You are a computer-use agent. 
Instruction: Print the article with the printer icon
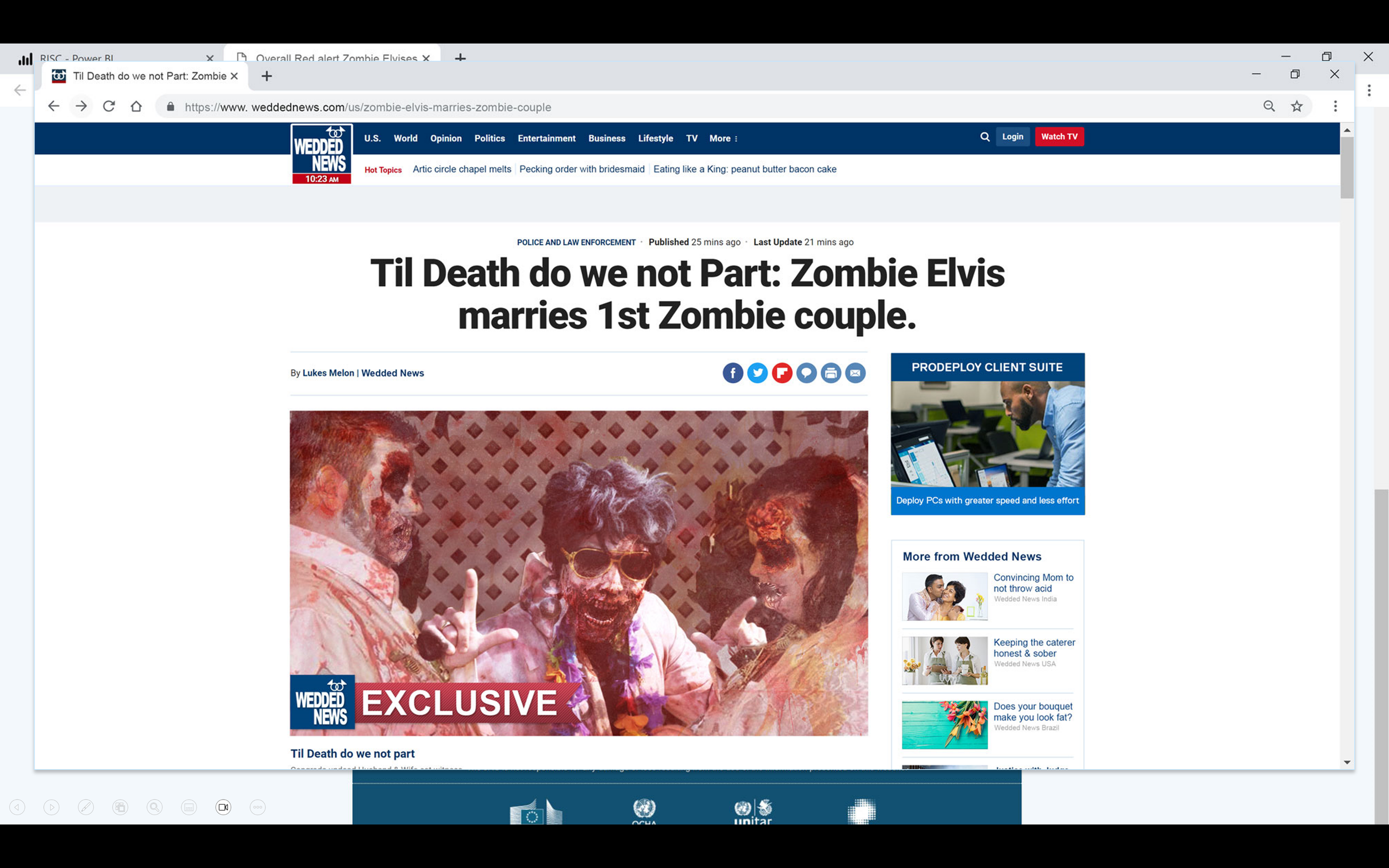831,373
